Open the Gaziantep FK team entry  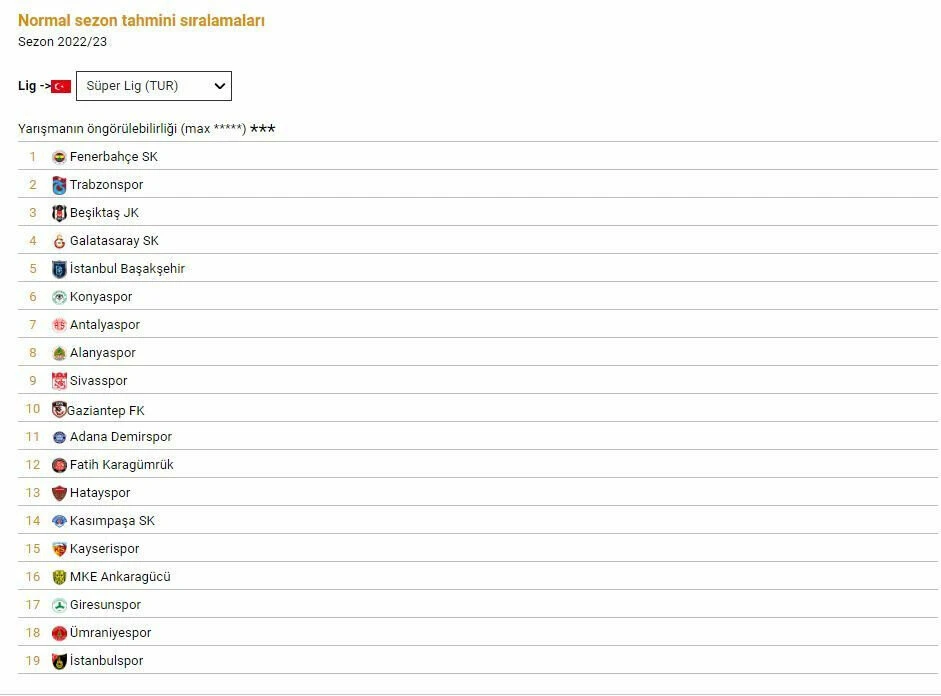tap(105, 409)
